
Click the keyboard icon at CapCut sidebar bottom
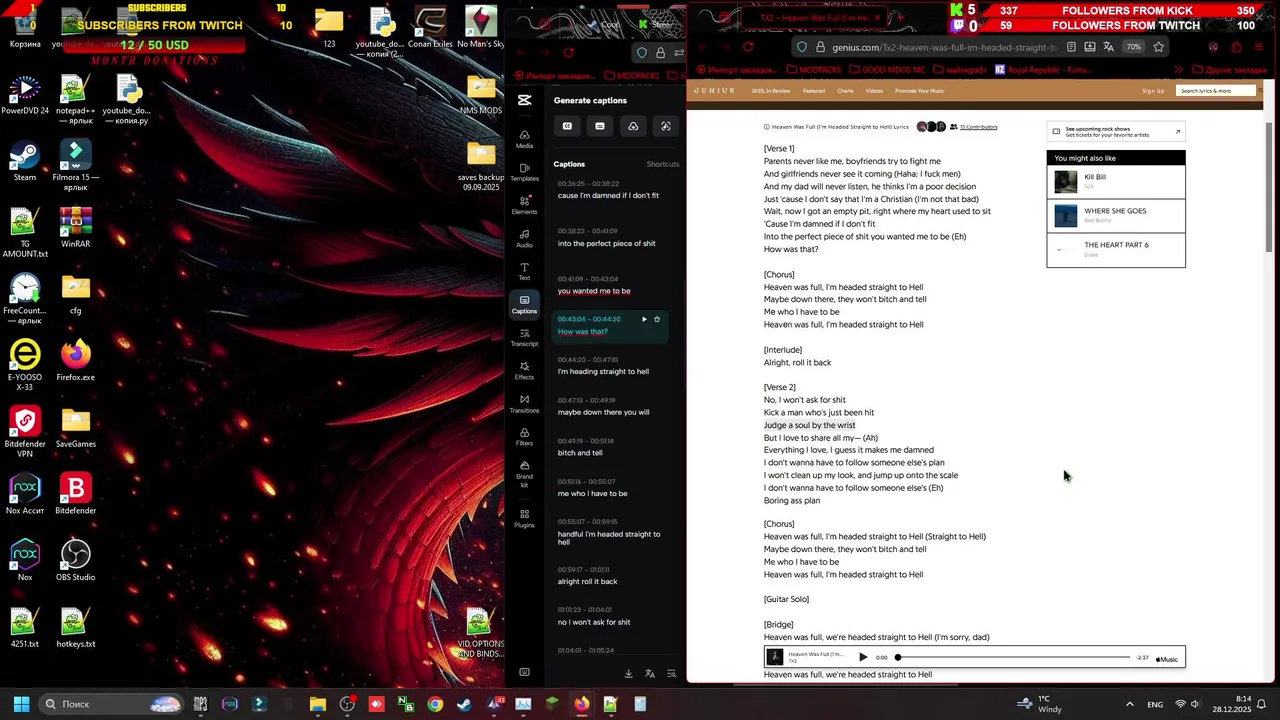tap(524, 672)
